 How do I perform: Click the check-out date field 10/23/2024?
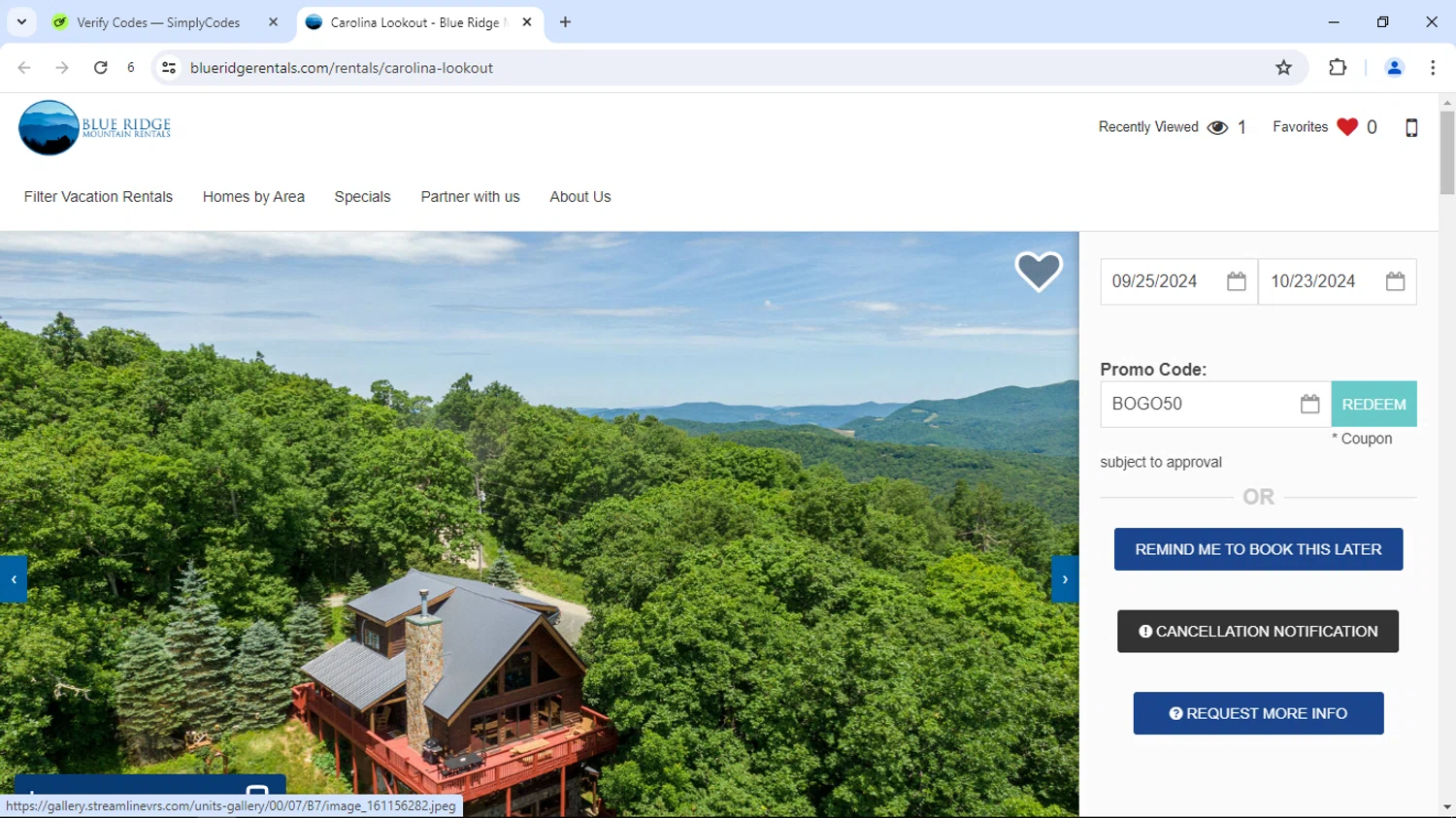(1338, 281)
